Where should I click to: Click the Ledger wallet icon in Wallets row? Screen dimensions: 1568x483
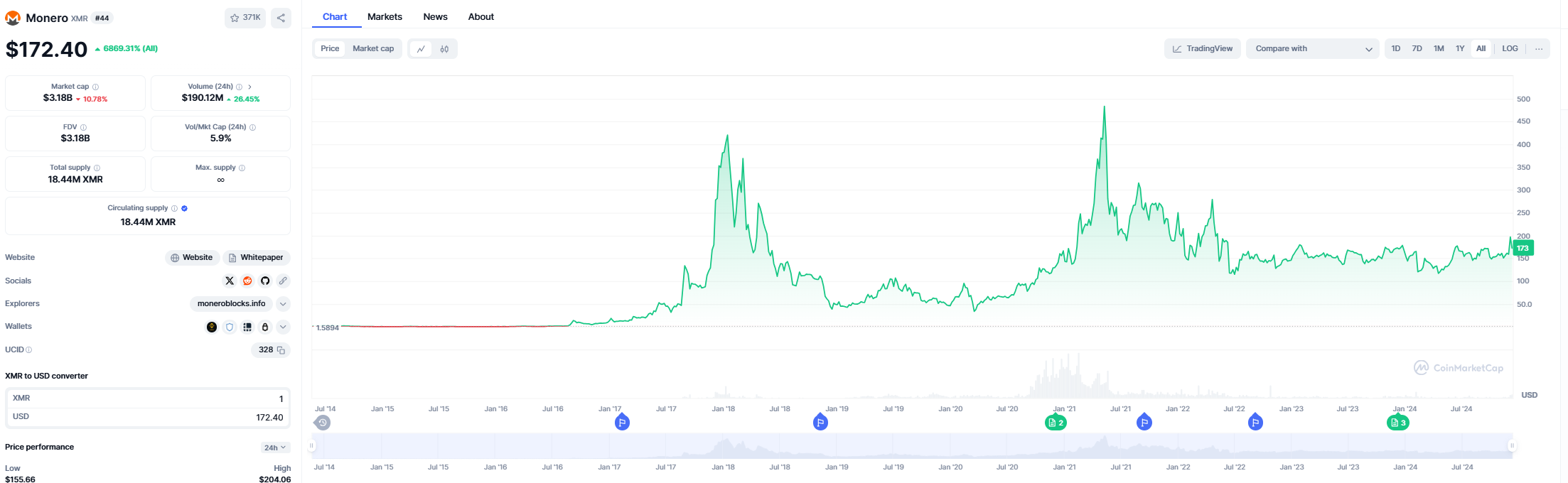click(247, 327)
